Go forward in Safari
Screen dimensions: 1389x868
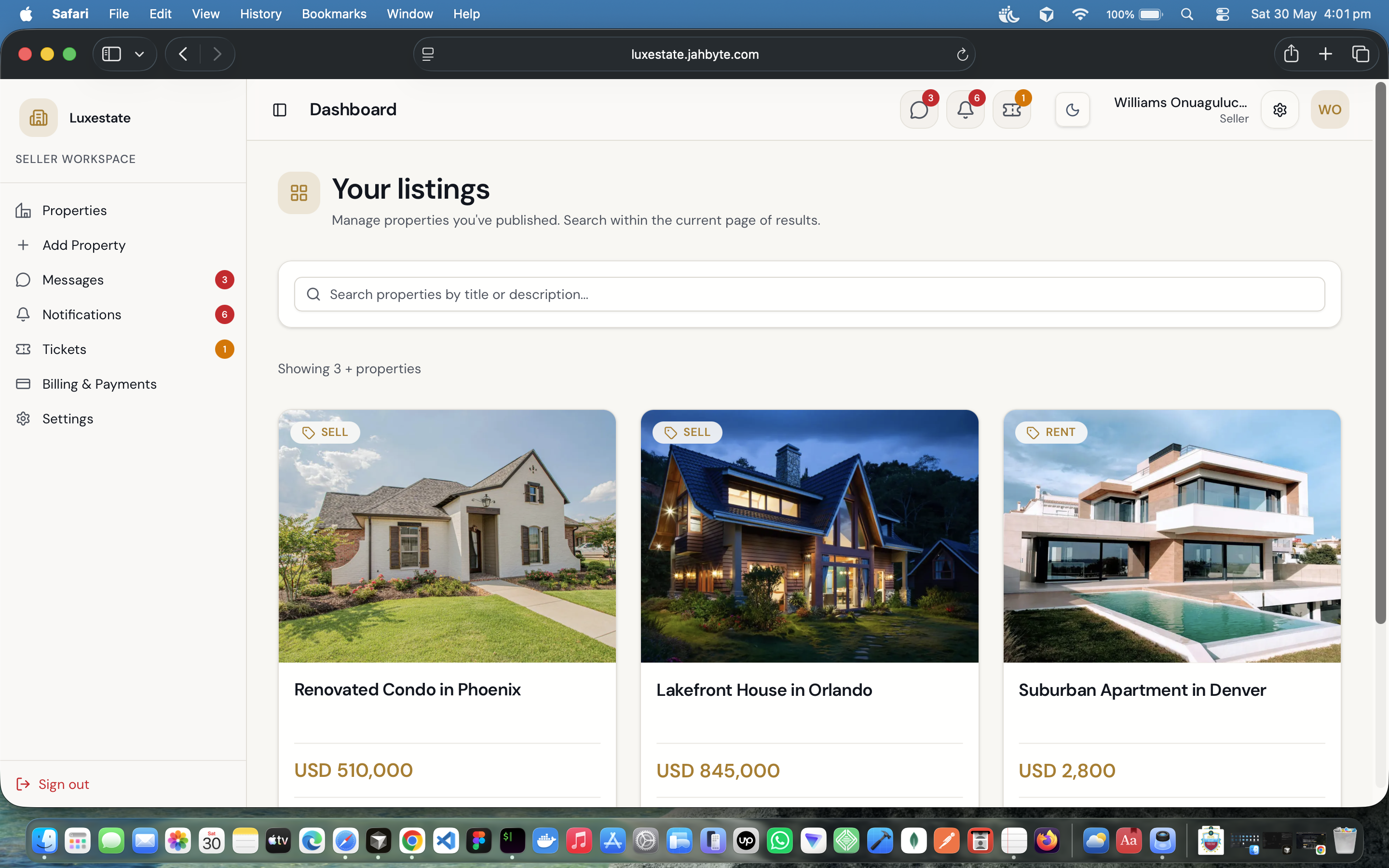click(x=217, y=54)
